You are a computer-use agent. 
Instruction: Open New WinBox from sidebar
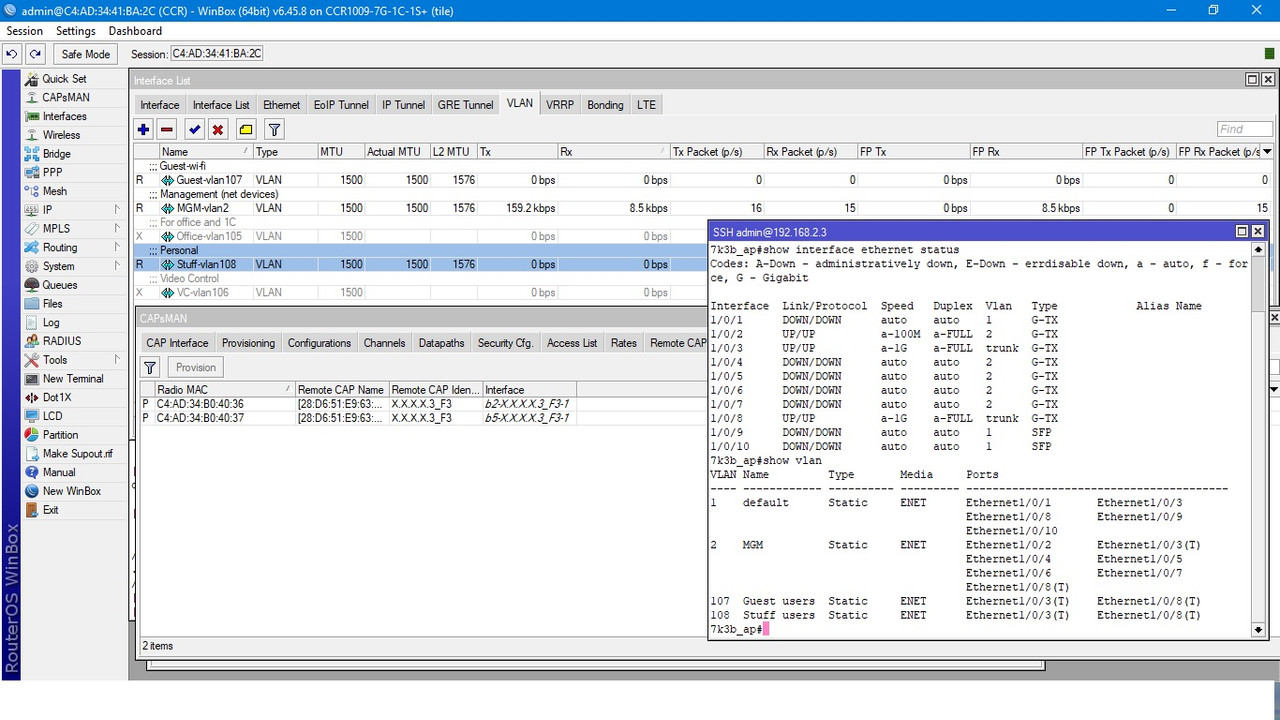(x=72, y=491)
